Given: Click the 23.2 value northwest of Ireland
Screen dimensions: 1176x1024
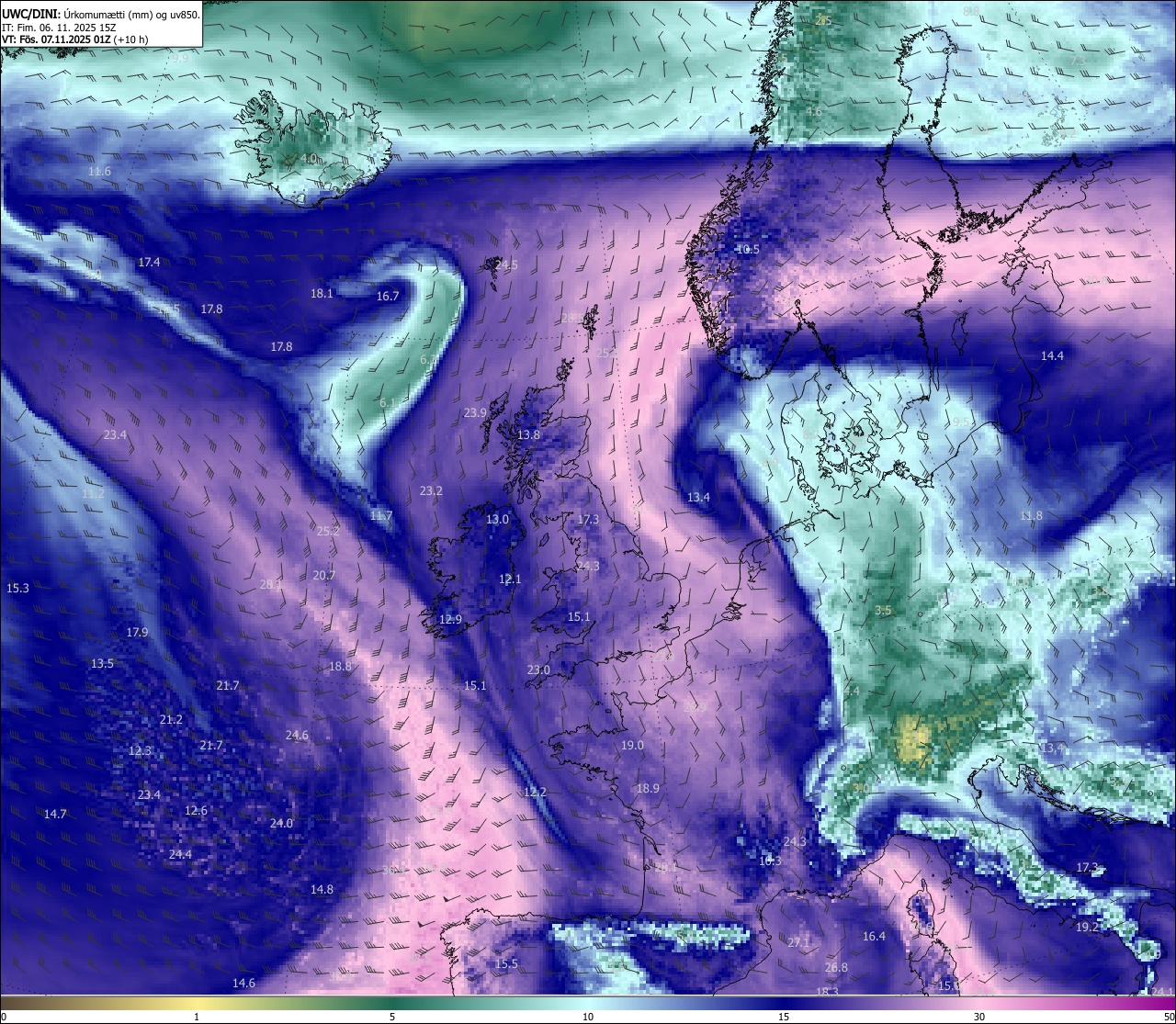Looking at the screenshot, I should 431,491.
